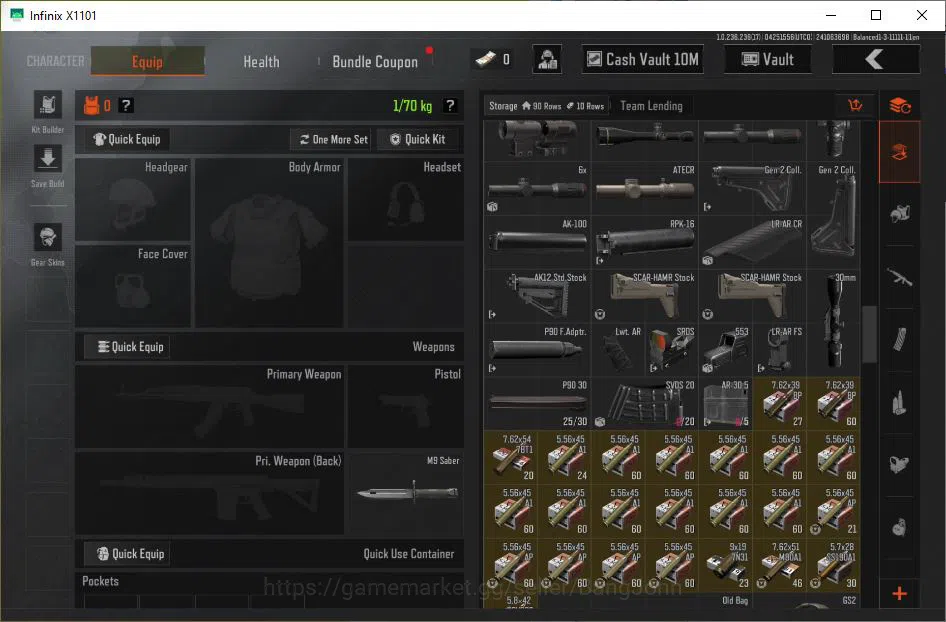The width and height of the screenshot is (946, 622).
Task: Select the LR AR CR item
Action: pos(752,242)
